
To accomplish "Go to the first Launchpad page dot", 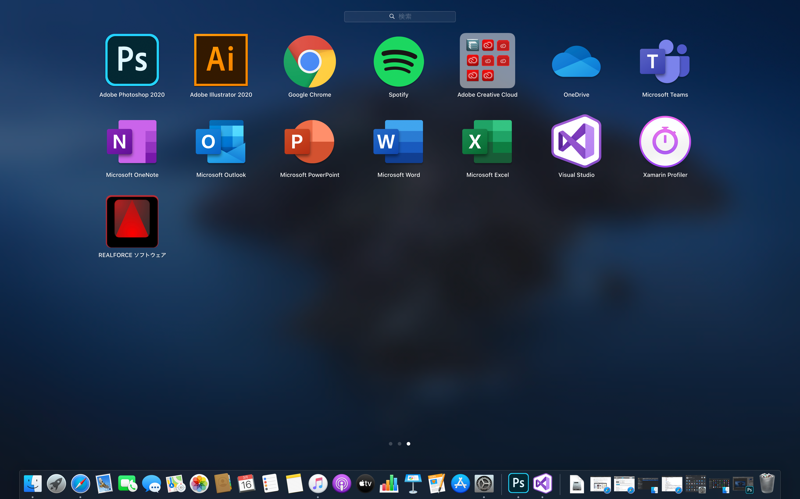I will click(390, 444).
